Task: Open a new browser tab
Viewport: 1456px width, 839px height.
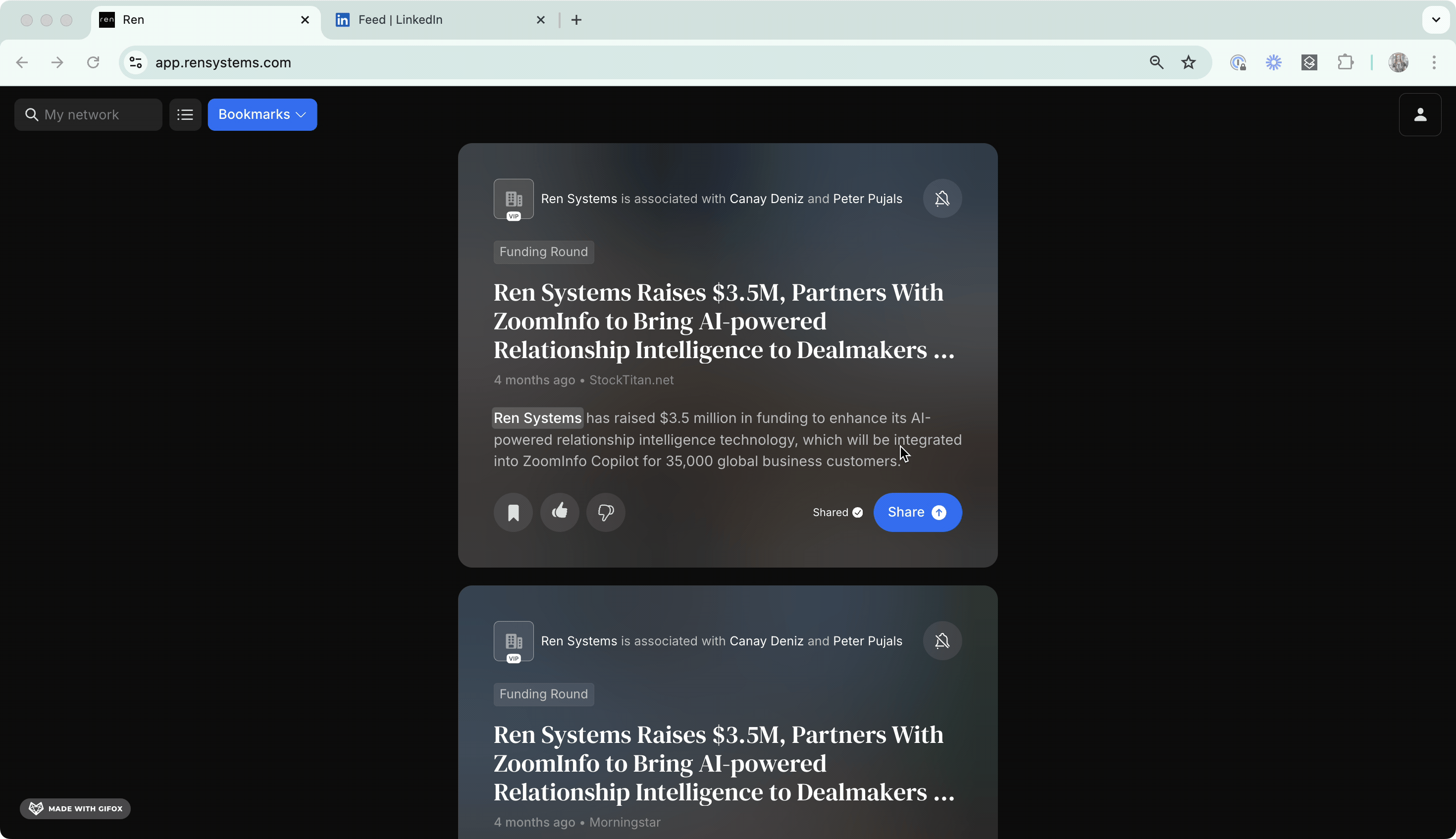Action: (x=576, y=20)
